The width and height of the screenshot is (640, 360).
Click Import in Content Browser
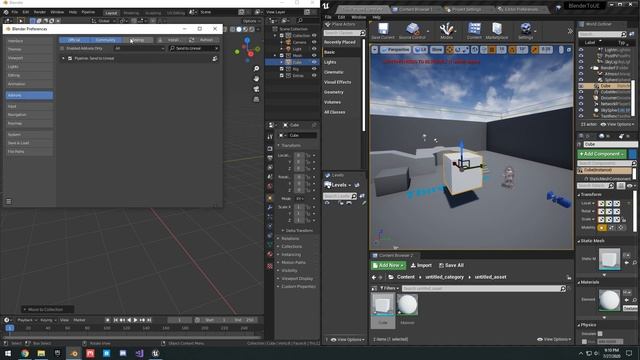[421, 265]
